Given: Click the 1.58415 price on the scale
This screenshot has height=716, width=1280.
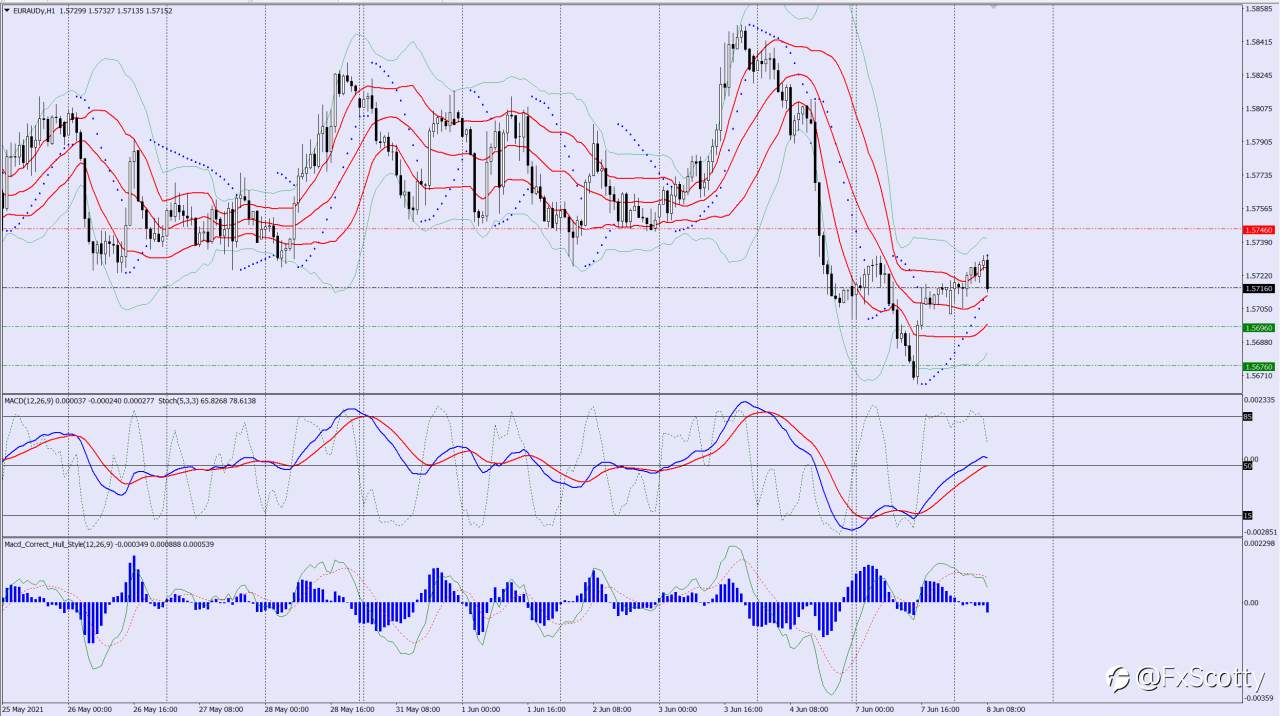Looking at the screenshot, I should 1259,42.
